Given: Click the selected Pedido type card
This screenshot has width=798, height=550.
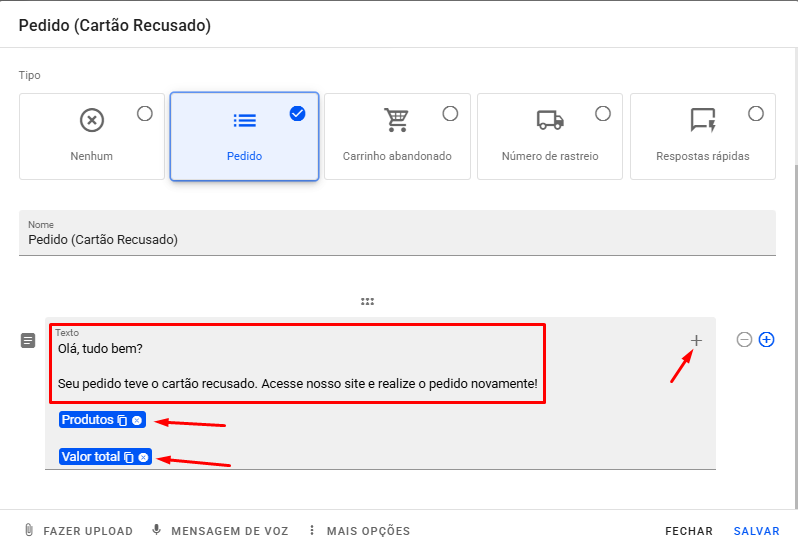Looking at the screenshot, I should (244, 136).
